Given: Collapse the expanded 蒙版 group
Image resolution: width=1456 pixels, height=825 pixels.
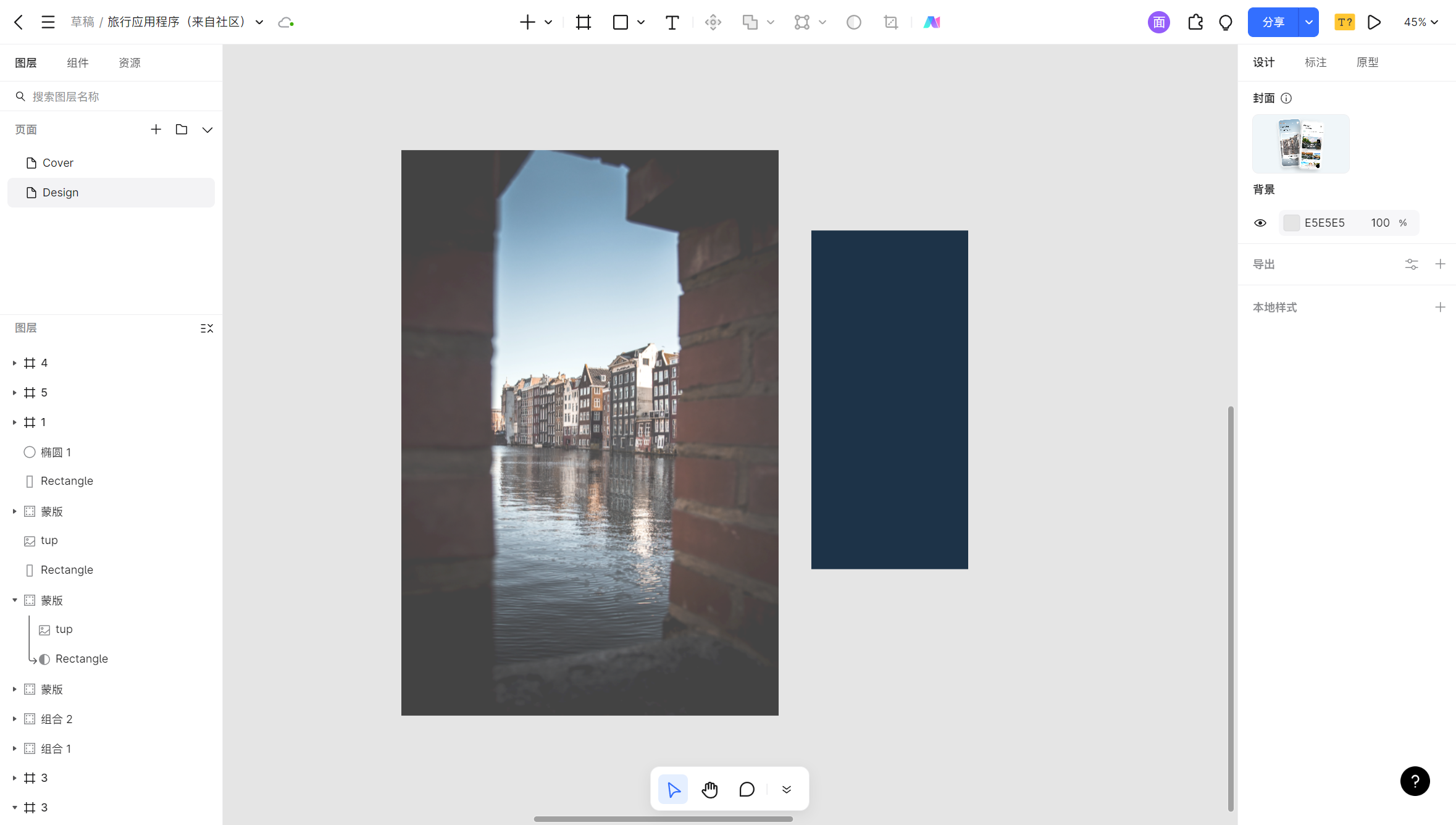Looking at the screenshot, I should tap(15, 600).
